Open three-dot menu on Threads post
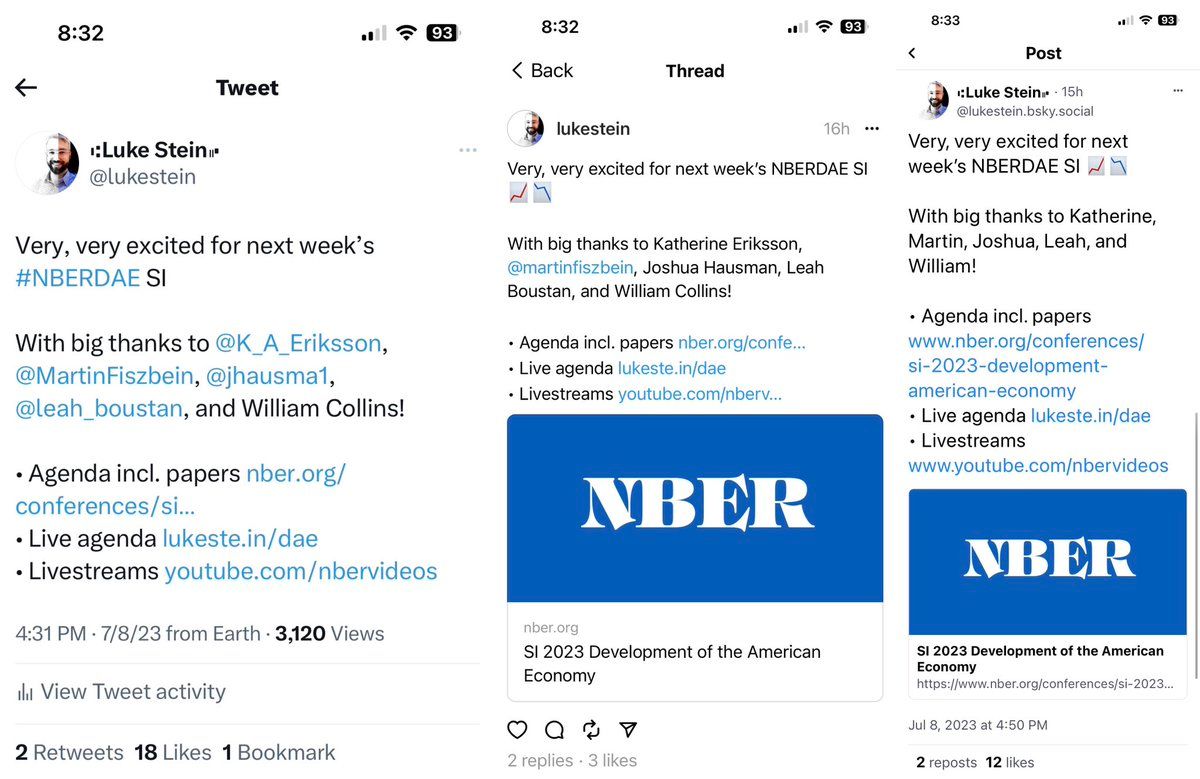The width and height of the screenshot is (1200, 779). point(872,129)
